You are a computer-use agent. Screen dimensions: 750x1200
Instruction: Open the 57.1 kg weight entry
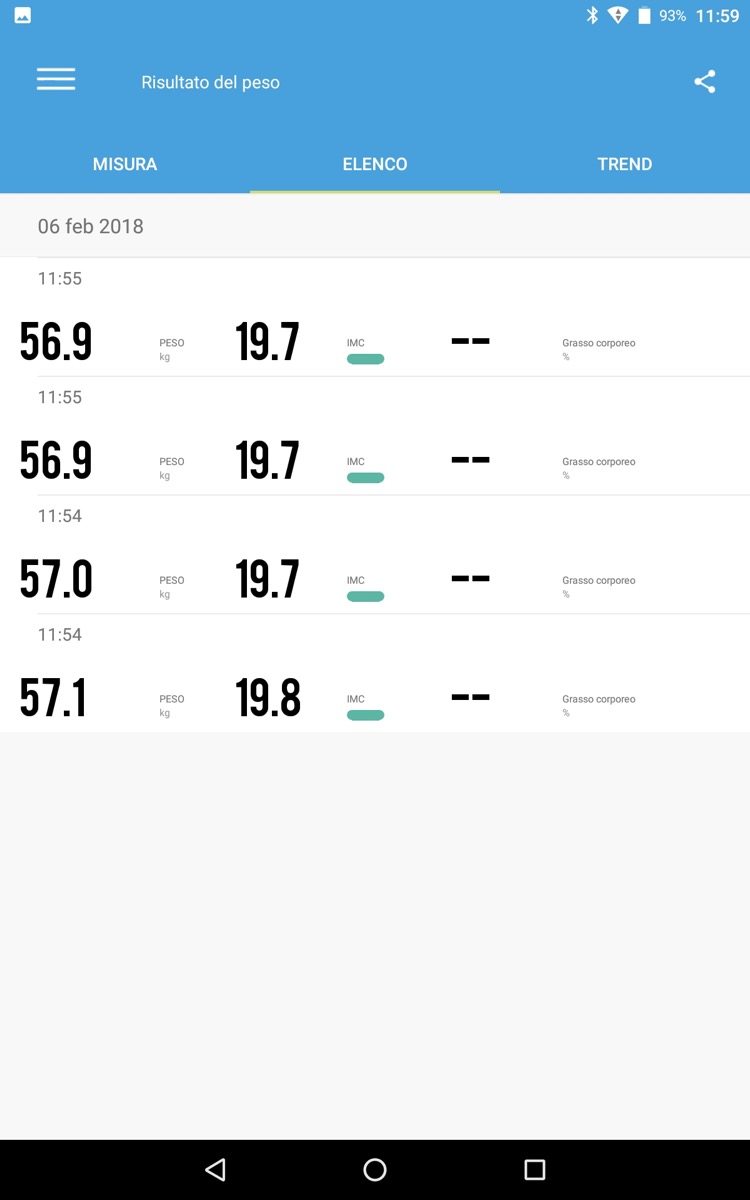pos(54,698)
